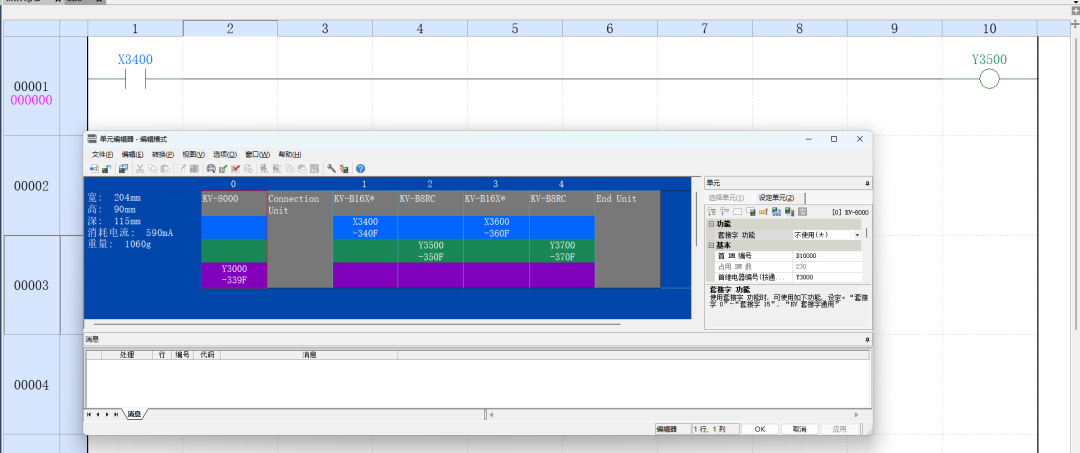Click the 首 DM 编号 value field

point(827,255)
